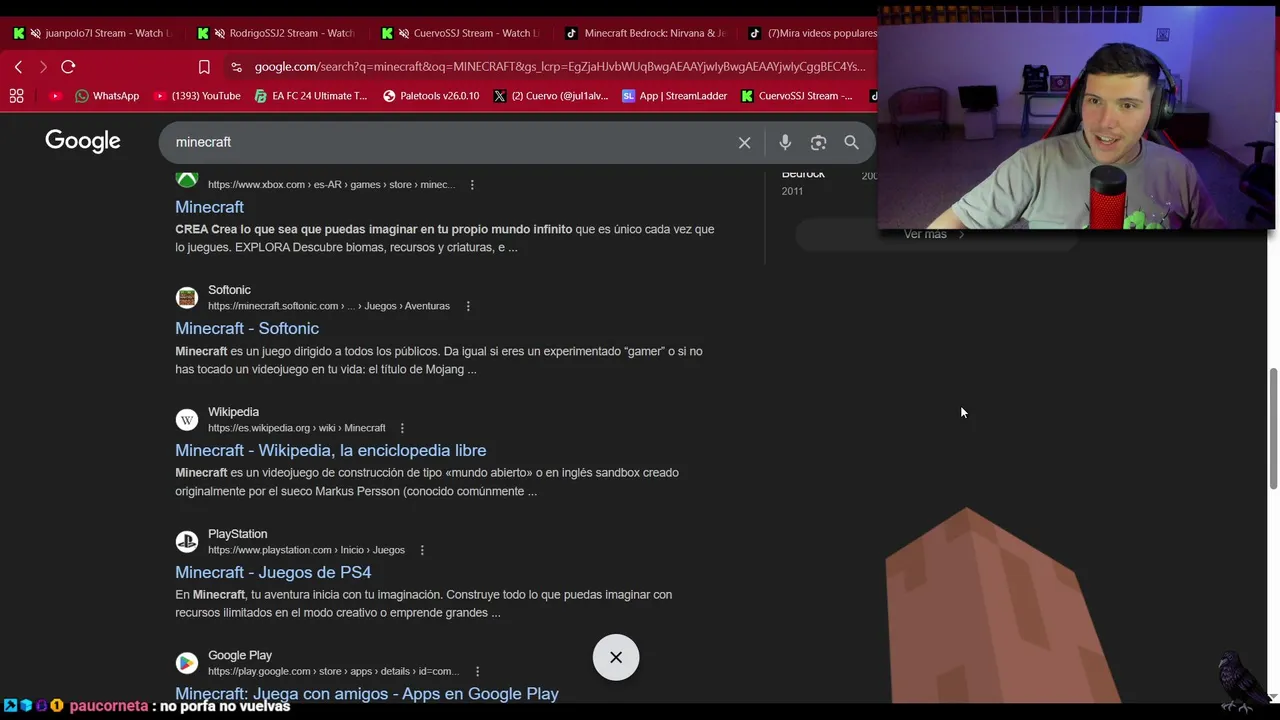The height and width of the screenshot is (720, 1280).
Task: Open the Minecraft Xbox store result title
Action: coord(209,207)
